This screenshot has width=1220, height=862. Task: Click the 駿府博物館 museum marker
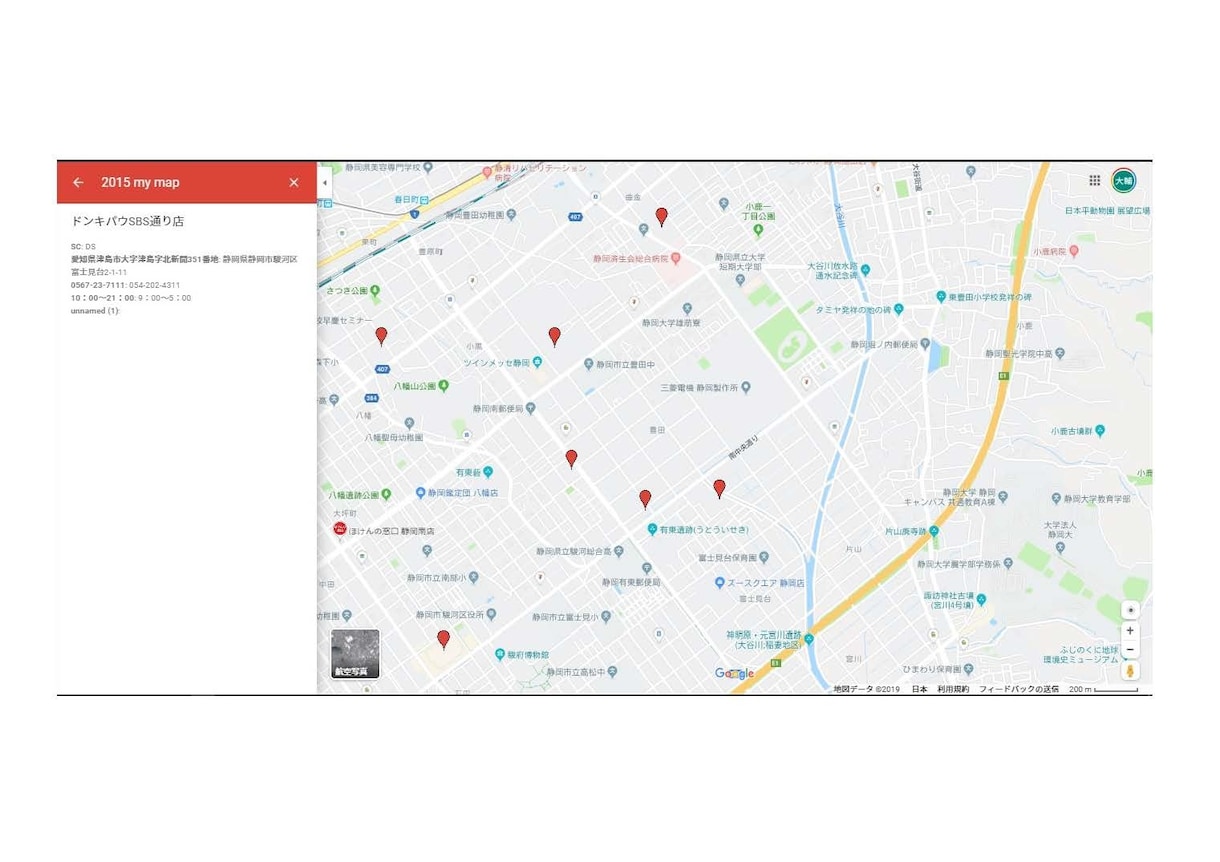coord(500,655)
